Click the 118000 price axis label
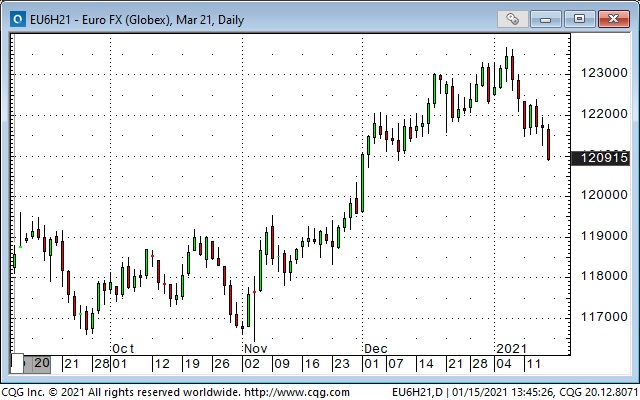The image size is (640, 400). 604,276
